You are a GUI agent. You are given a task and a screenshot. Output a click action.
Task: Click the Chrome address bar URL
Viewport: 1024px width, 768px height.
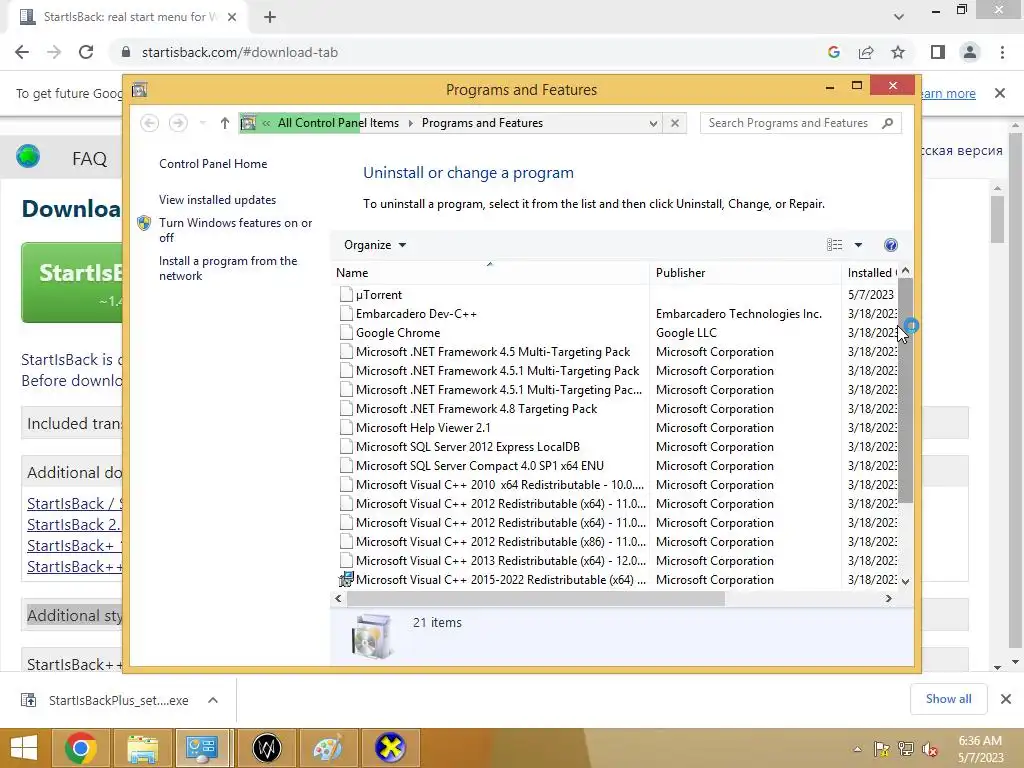pos(240,52)
